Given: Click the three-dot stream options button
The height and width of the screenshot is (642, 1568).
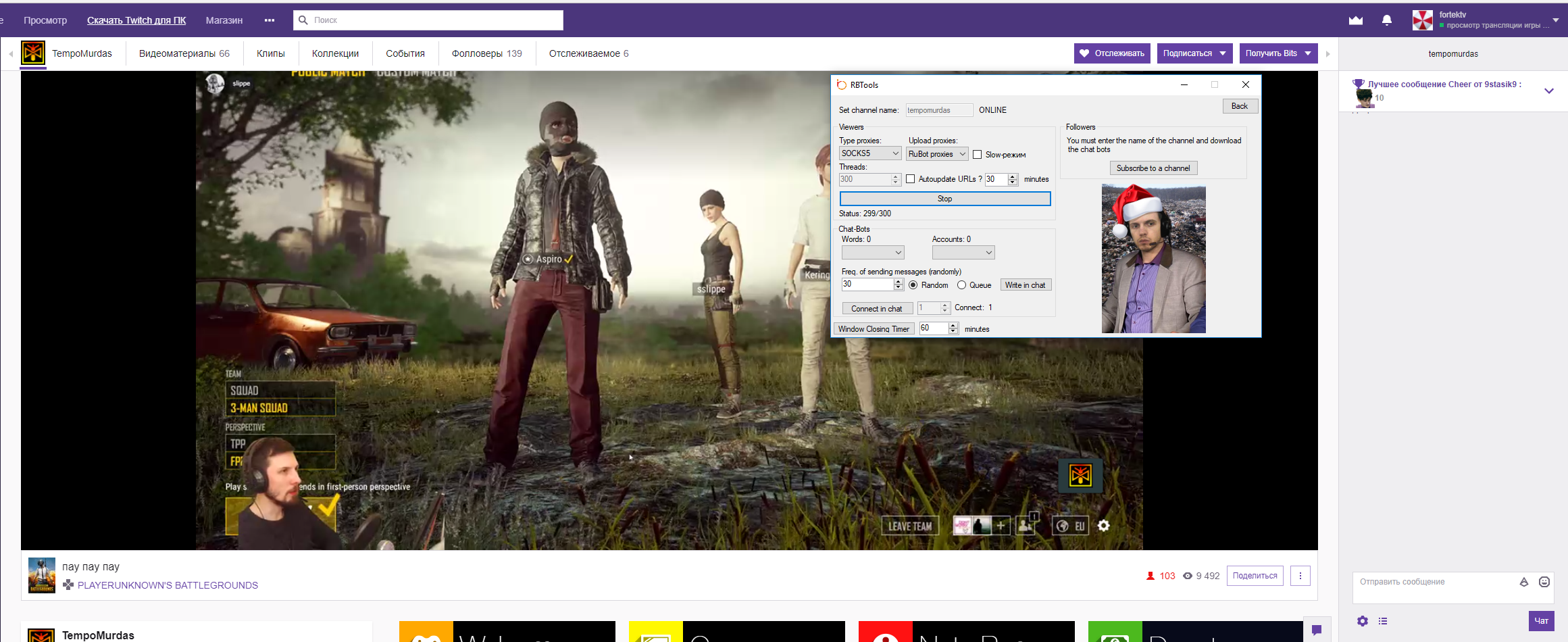Looking at the screenshot, I should point(1300,576).
